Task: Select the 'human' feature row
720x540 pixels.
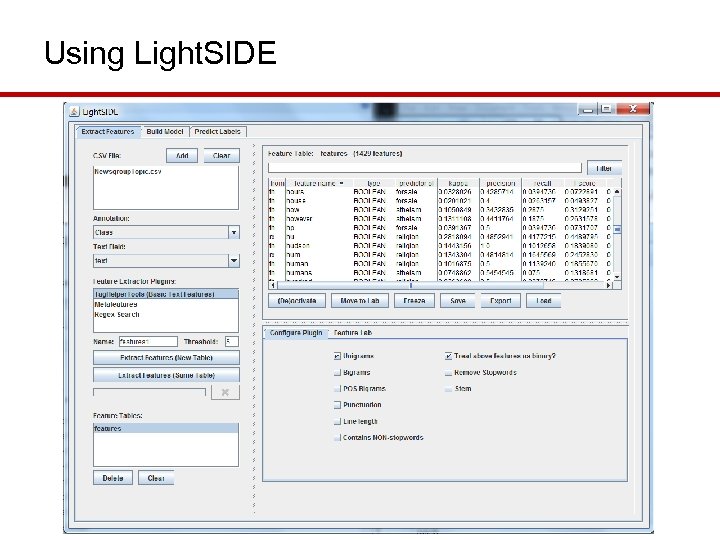Action: pyautogui.click(x=441, y=264)
